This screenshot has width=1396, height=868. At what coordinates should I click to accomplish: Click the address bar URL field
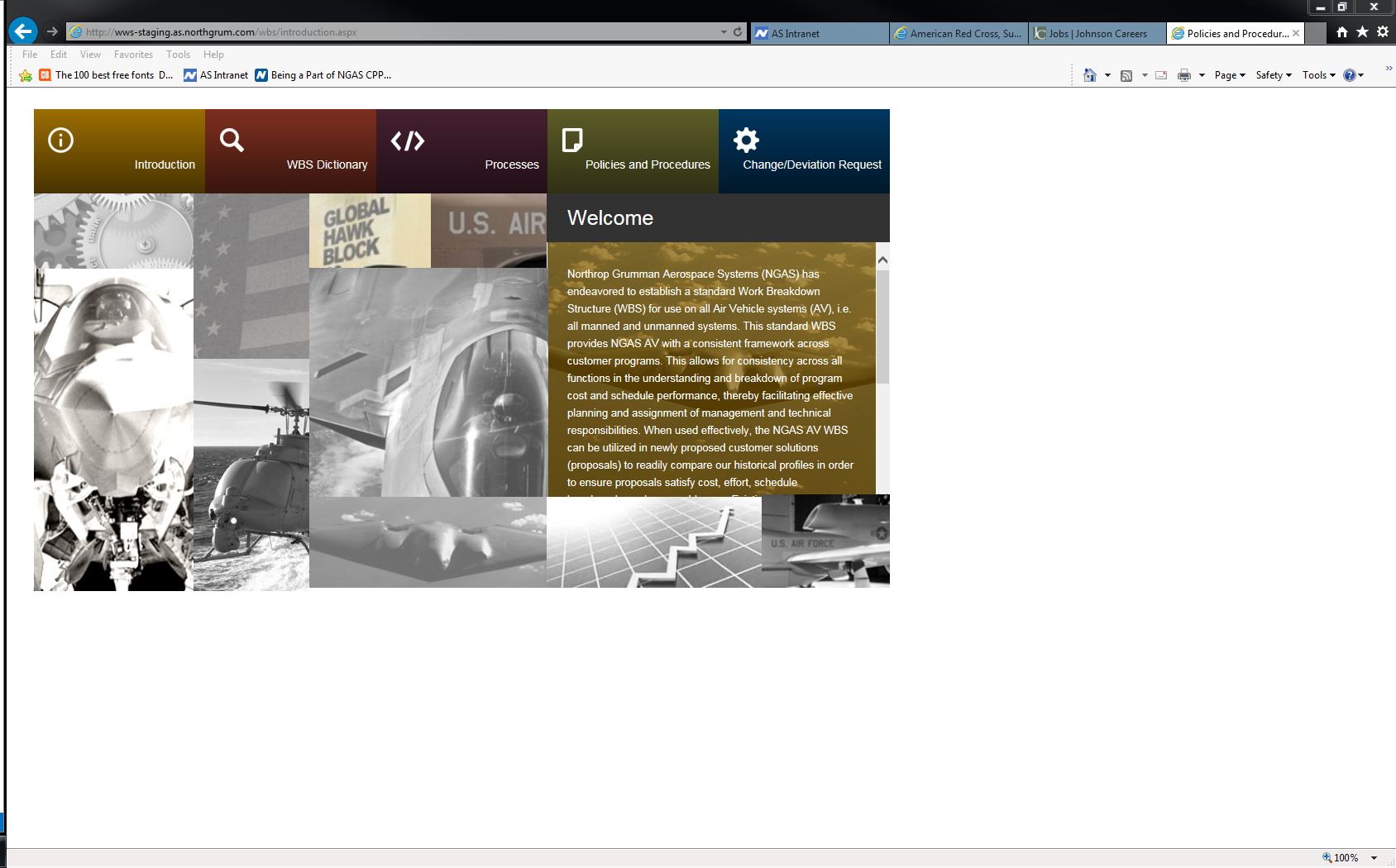397,32
